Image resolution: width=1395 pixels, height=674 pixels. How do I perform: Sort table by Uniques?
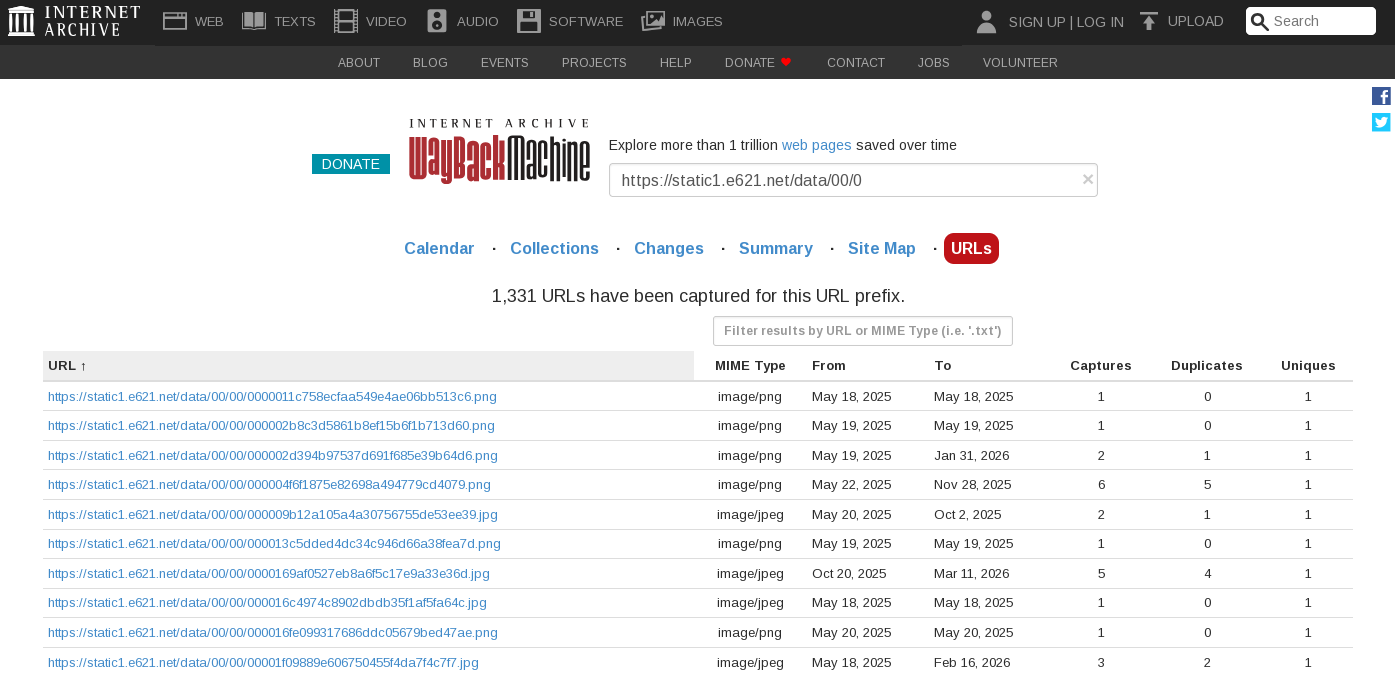1308,366
